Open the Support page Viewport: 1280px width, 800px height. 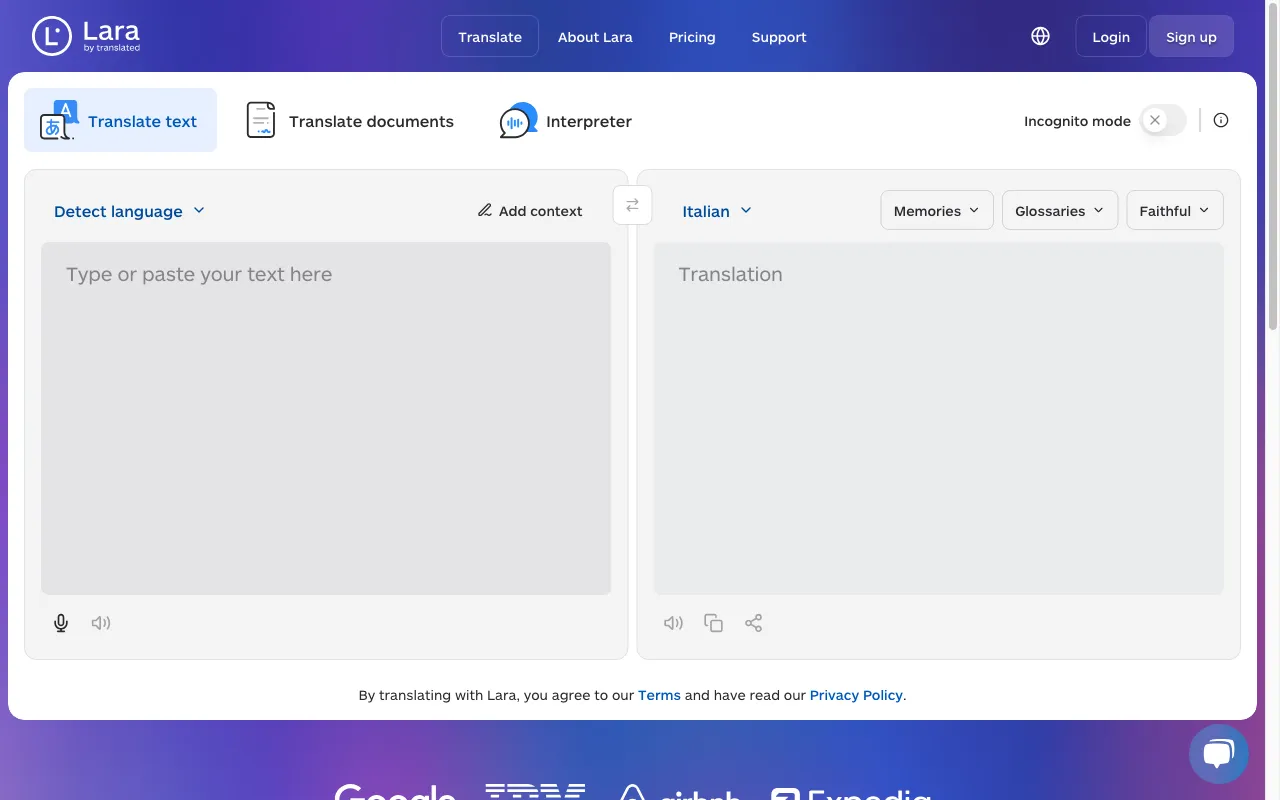pos(779,36)
